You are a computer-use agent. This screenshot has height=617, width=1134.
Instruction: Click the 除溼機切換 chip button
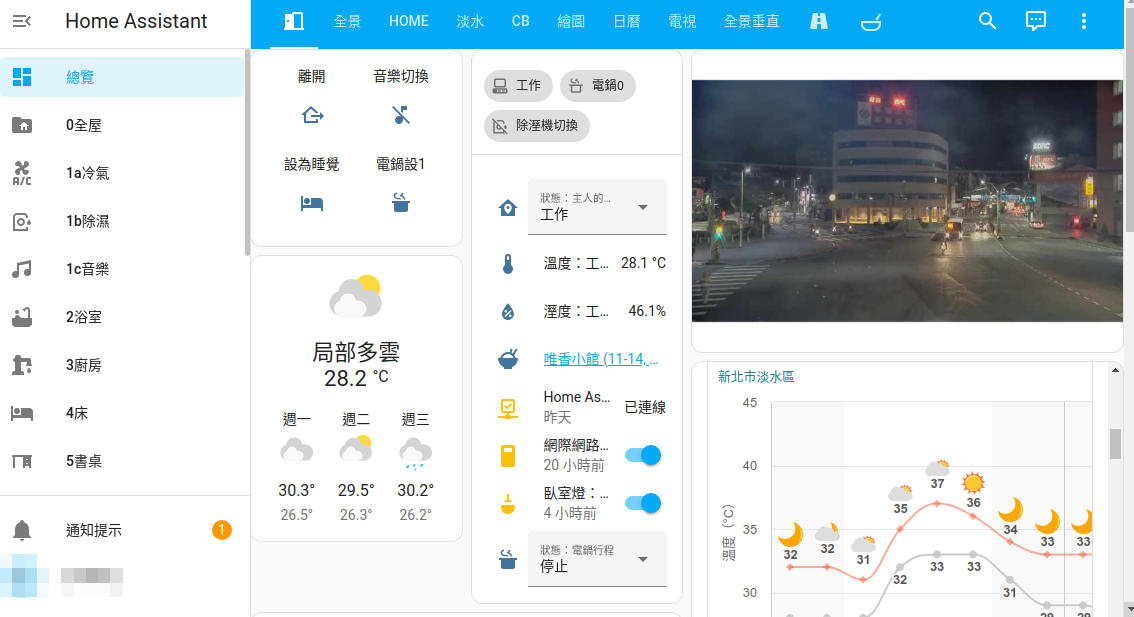[537, 126]
